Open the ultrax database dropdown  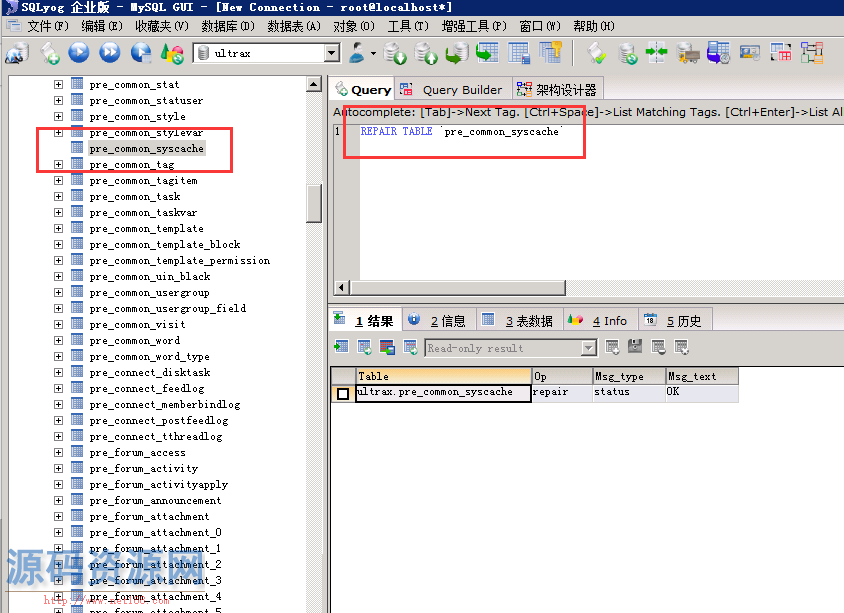[x=332, y=53]
